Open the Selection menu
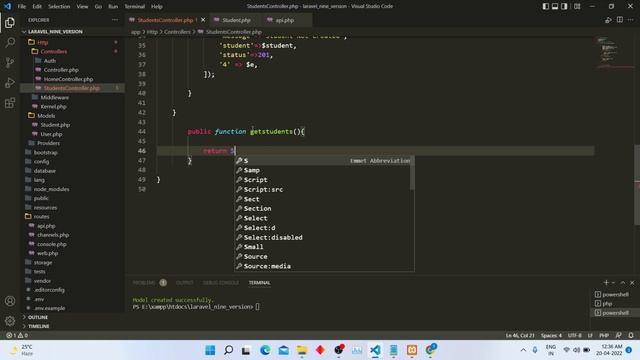Screen dimensions: 640x360 59,7
